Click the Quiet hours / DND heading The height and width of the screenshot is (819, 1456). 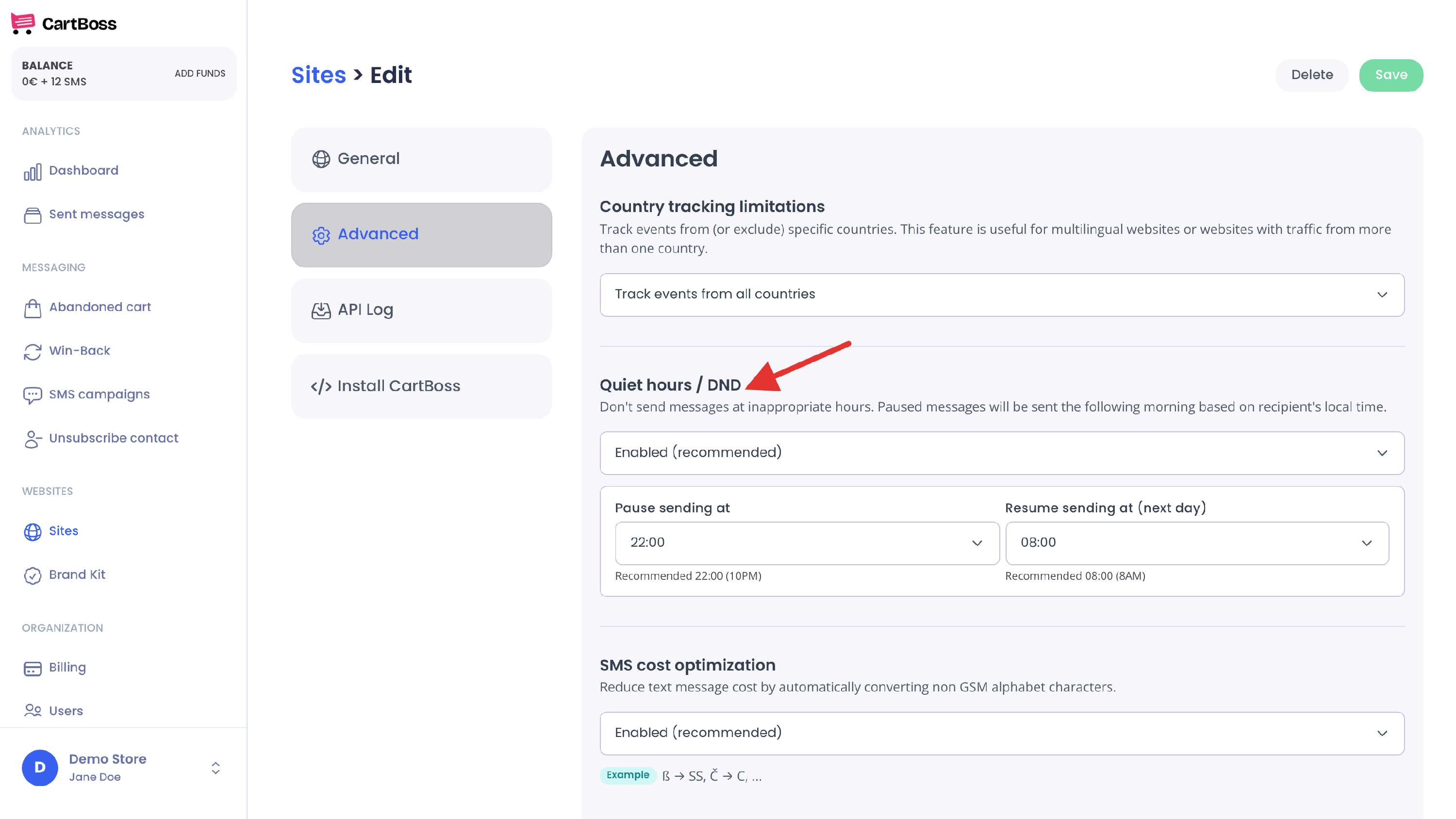point(670,385)
